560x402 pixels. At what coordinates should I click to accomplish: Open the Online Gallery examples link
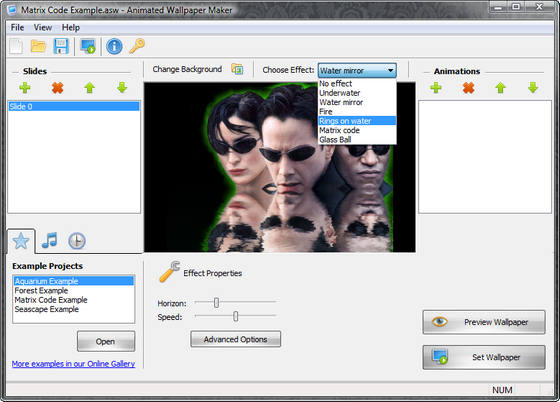pos(73,364)
